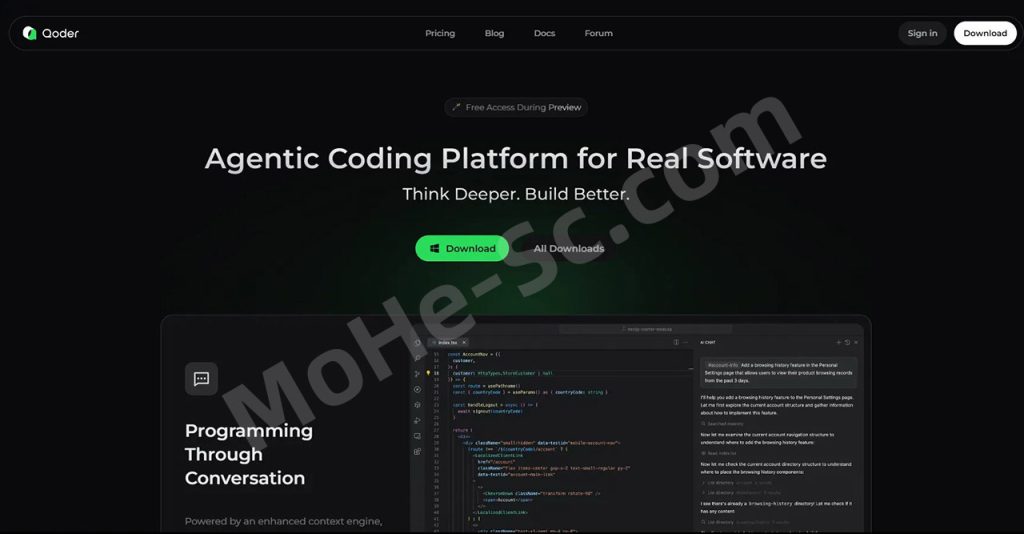Screen dimensions: 1024x534
Task: Open the Docs link in navigation
Action: 544,33
